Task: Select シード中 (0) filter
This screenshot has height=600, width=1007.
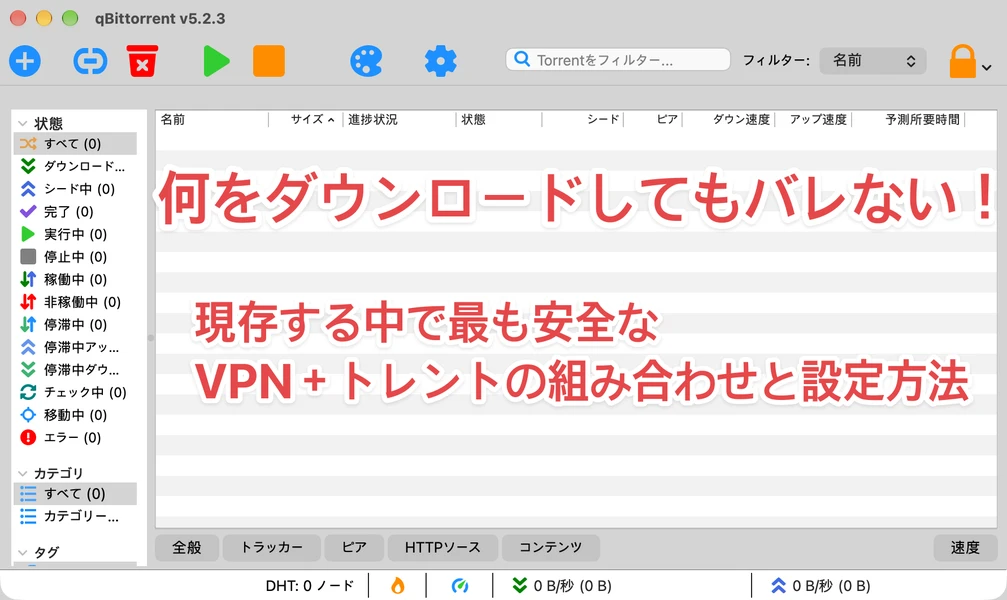Action: click(x=75, y=189)
